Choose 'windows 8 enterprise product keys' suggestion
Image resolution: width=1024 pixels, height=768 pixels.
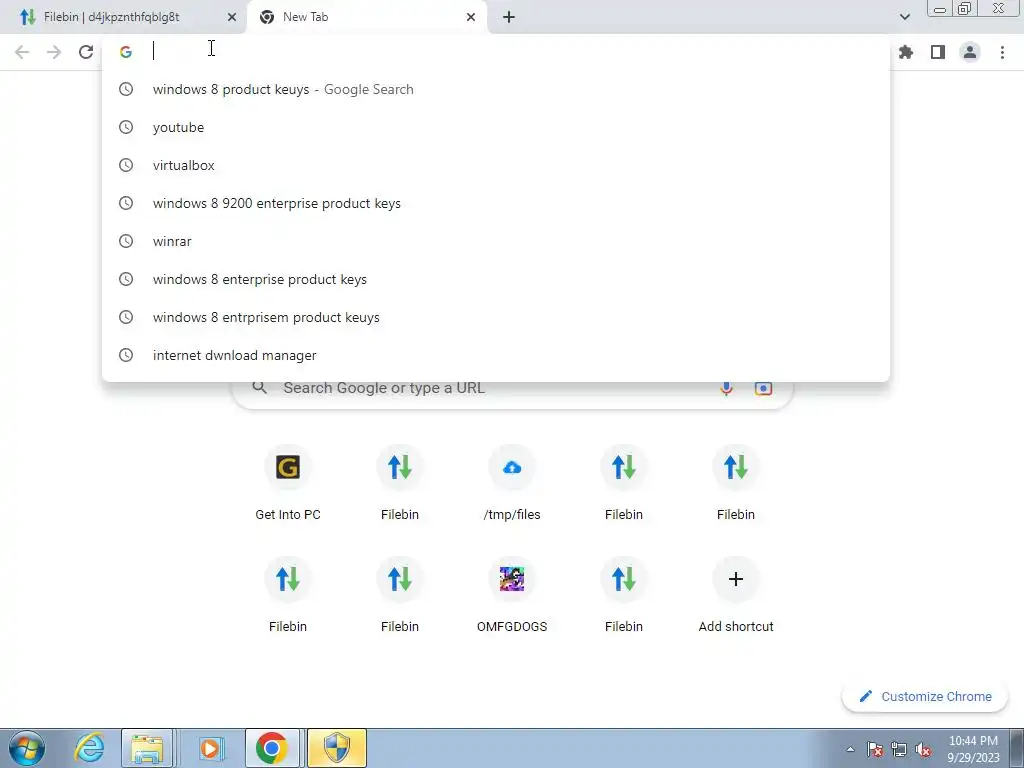click(x=496, y=279)
